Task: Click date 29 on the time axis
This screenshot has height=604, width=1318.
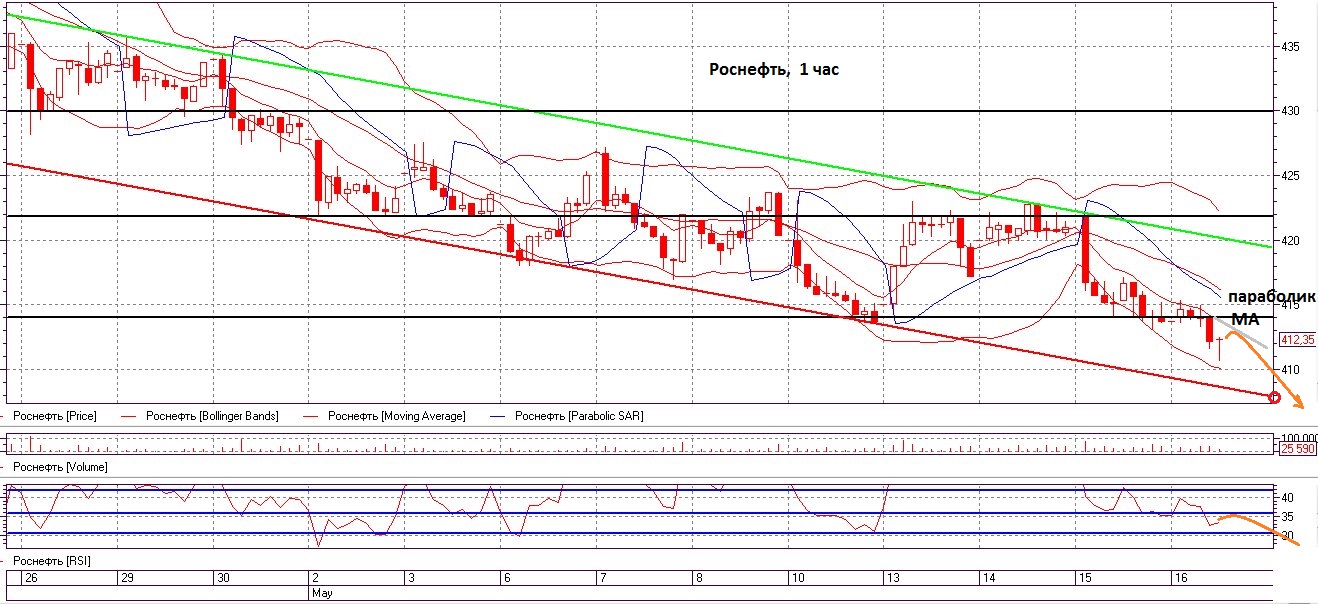Action: [x=127, y=578]
